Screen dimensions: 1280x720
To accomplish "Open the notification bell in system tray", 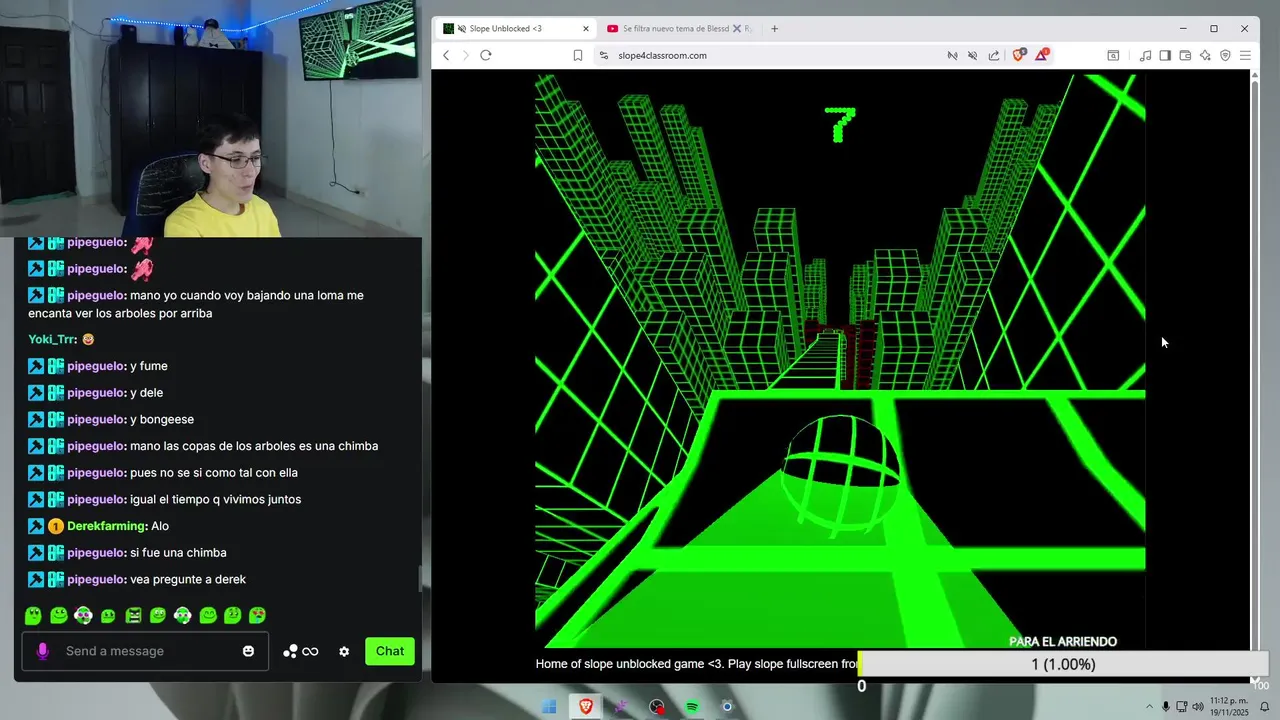I will (x=1265, y=707).
